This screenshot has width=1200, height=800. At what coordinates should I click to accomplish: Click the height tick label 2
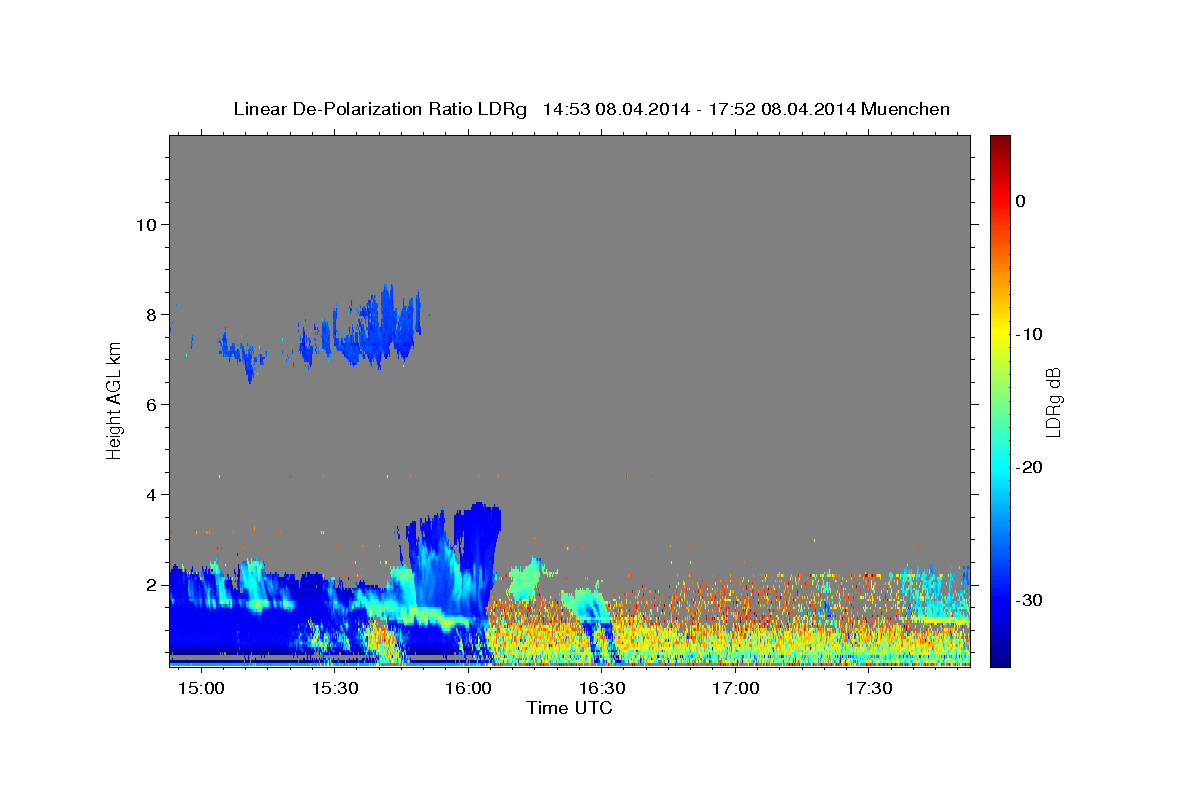tap(151, 584)
